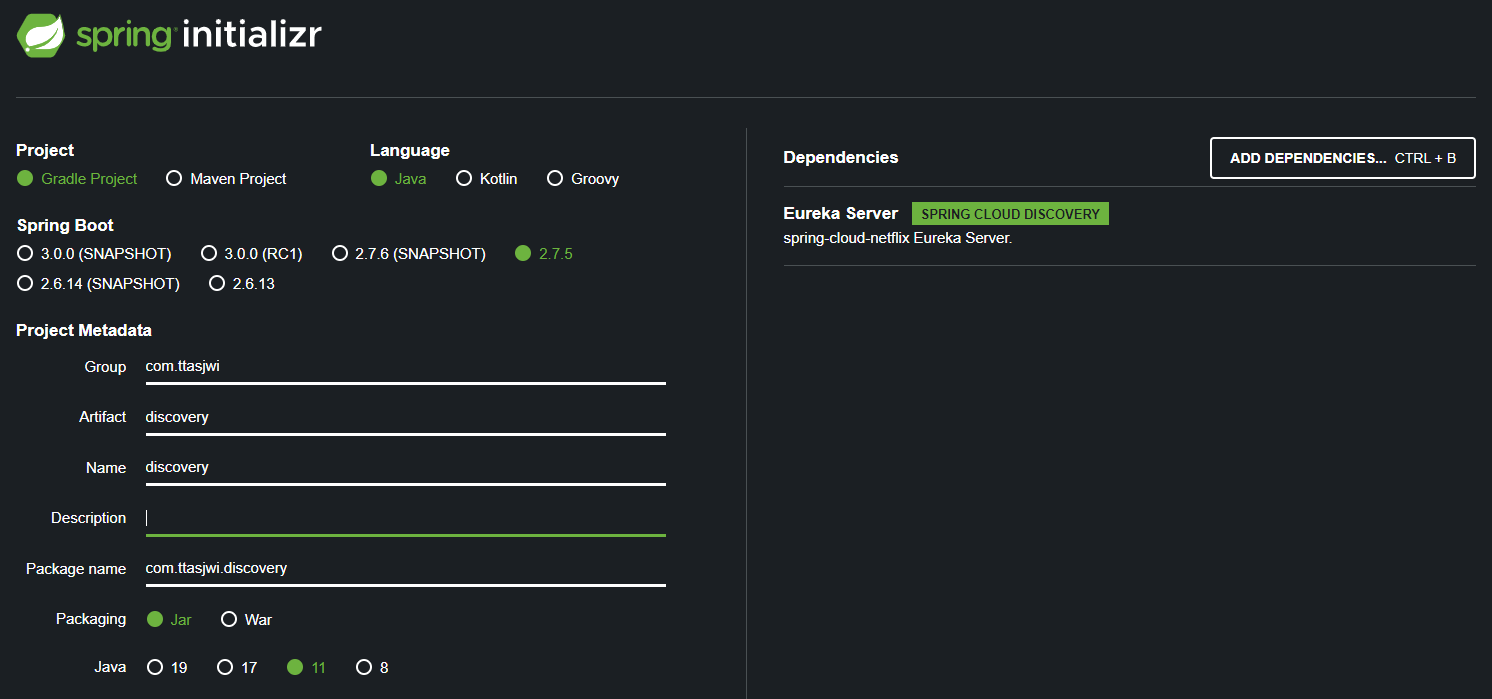Focus the Name input field
Screen dimensions: 1492x699
(405, 468)
